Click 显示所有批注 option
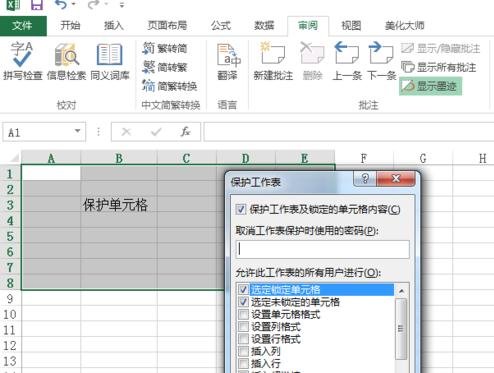Screen dimensions: 494x373 [438, 67]
